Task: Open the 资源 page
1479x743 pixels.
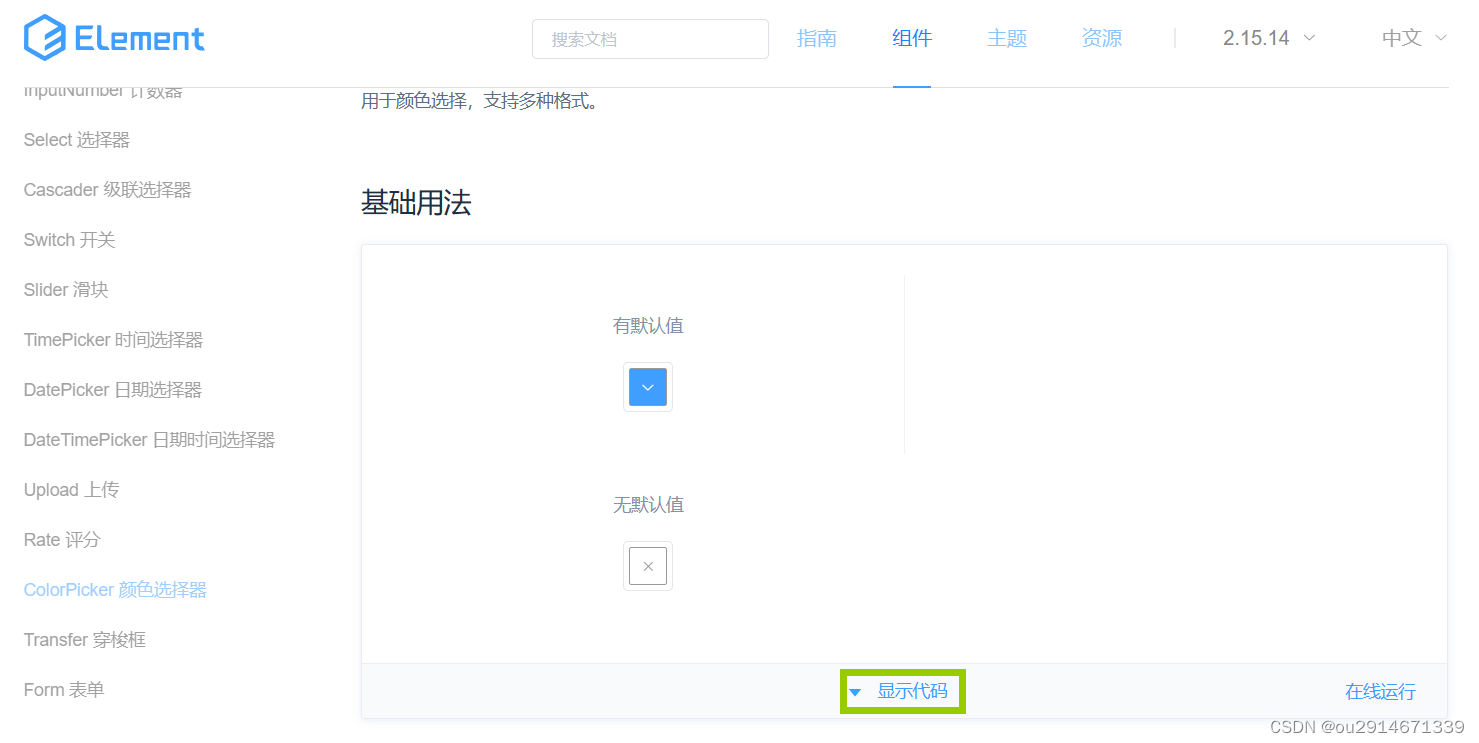Action: (1101, 37)
